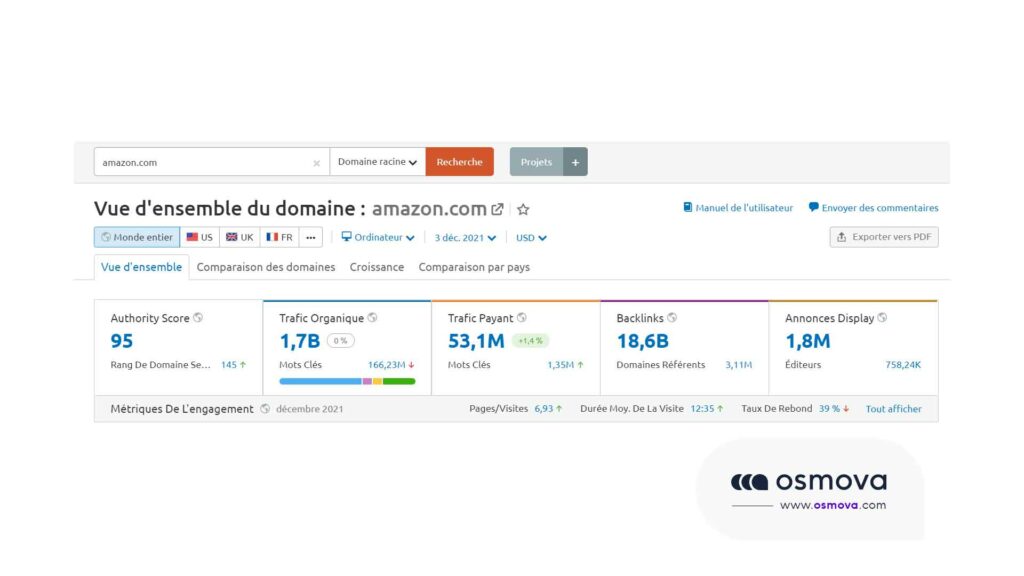This screenshot has height=576, width=1024.
Task: Click the colored keyword distribution bar
Action: [x=346, y=382]
